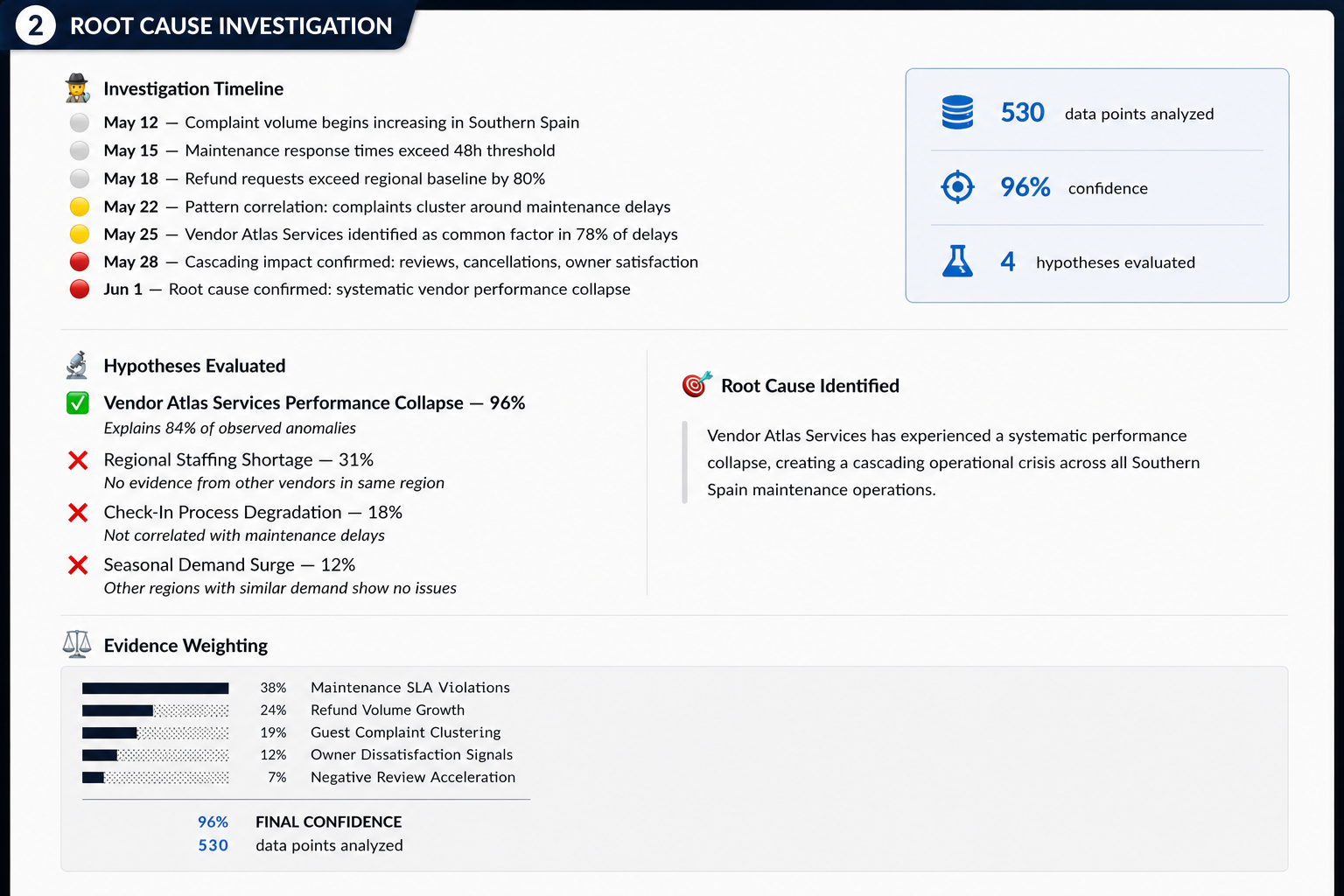Click the 'Guest Complaint Clustering' label

coord(406,732)
